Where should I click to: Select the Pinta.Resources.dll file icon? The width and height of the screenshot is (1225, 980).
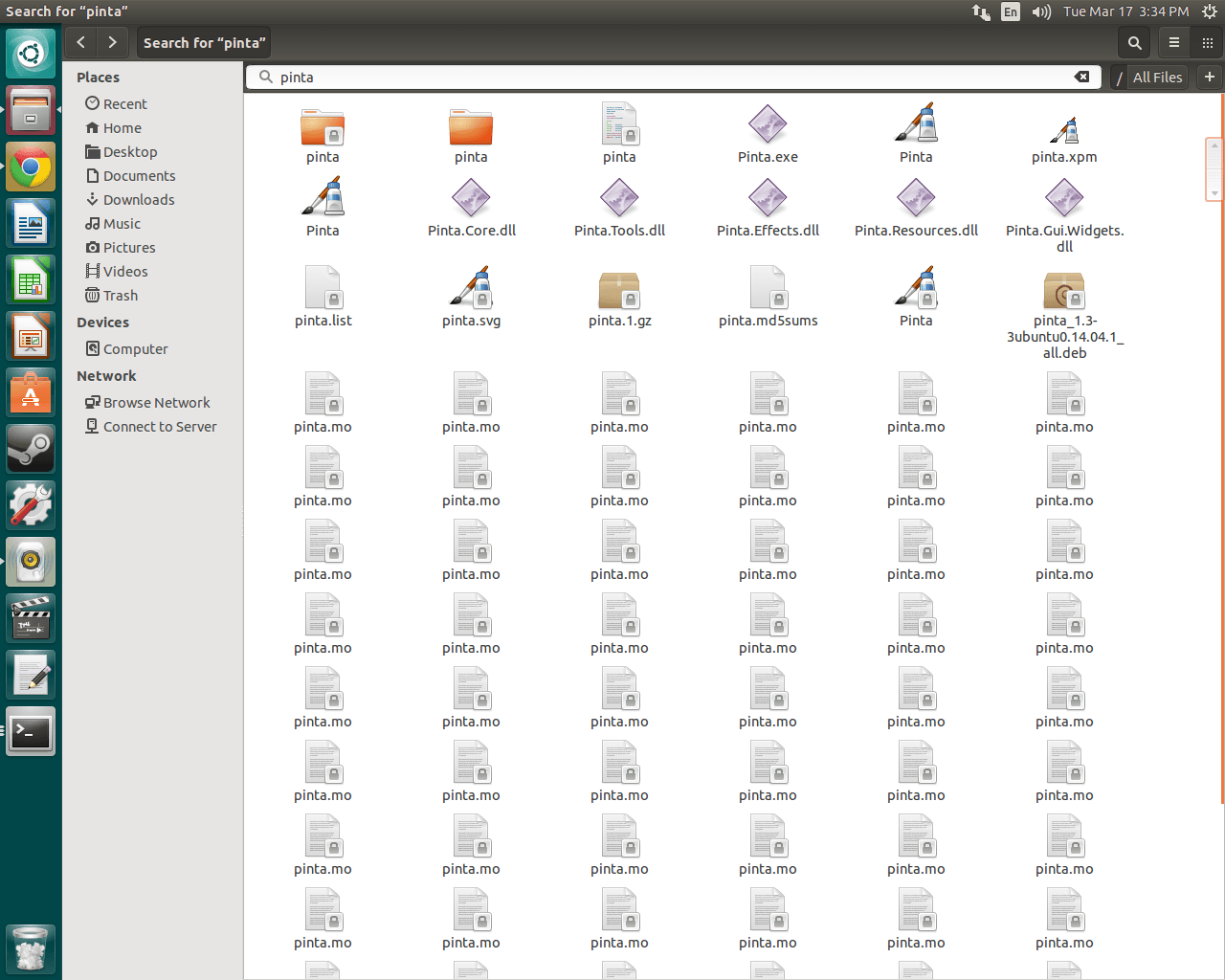pyautogui.click(x=916, y=197)
